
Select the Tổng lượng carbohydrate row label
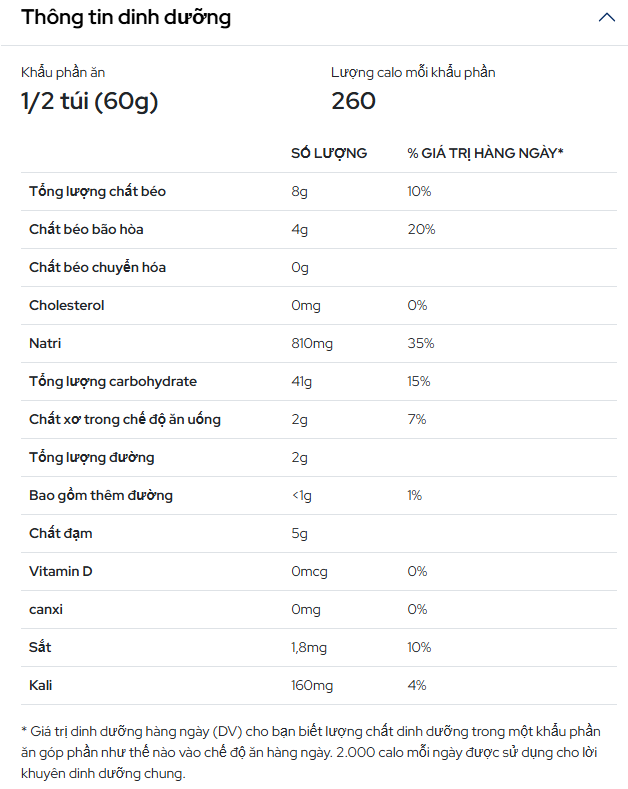113,381
